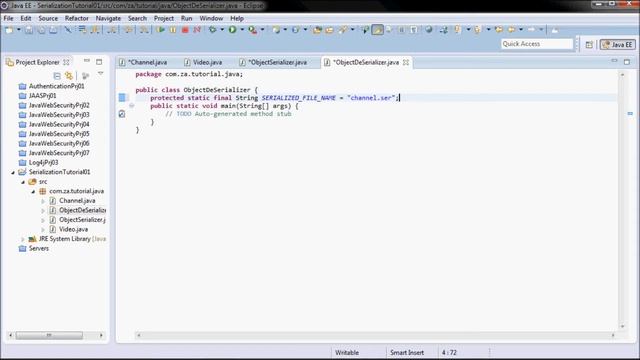Close the ObjectDeSerializer.java tab
Screen dimensions: 640x360
point(406,62)
